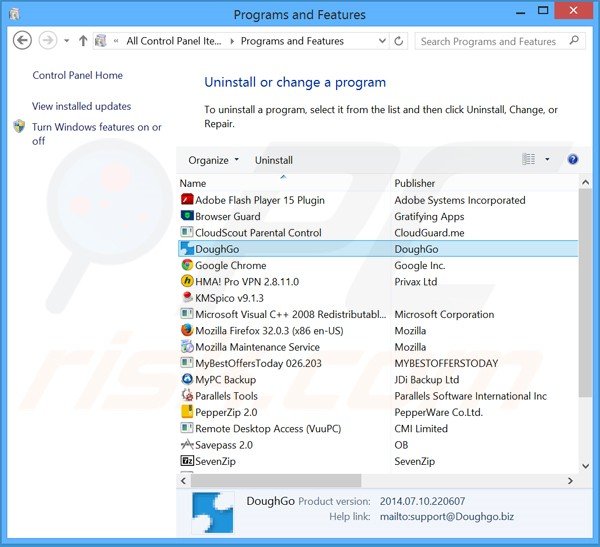Click the Remote Desktop Access (VuuPC) icon
600x547 pixels.
(x=187, y=428)
